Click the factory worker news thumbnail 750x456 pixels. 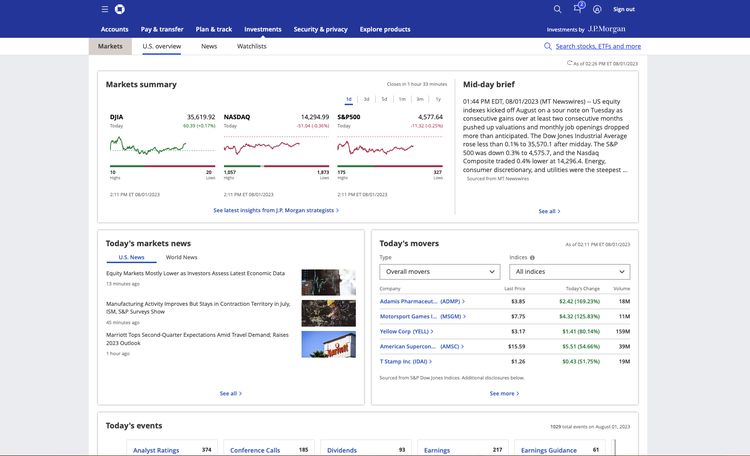click(329, 313)
